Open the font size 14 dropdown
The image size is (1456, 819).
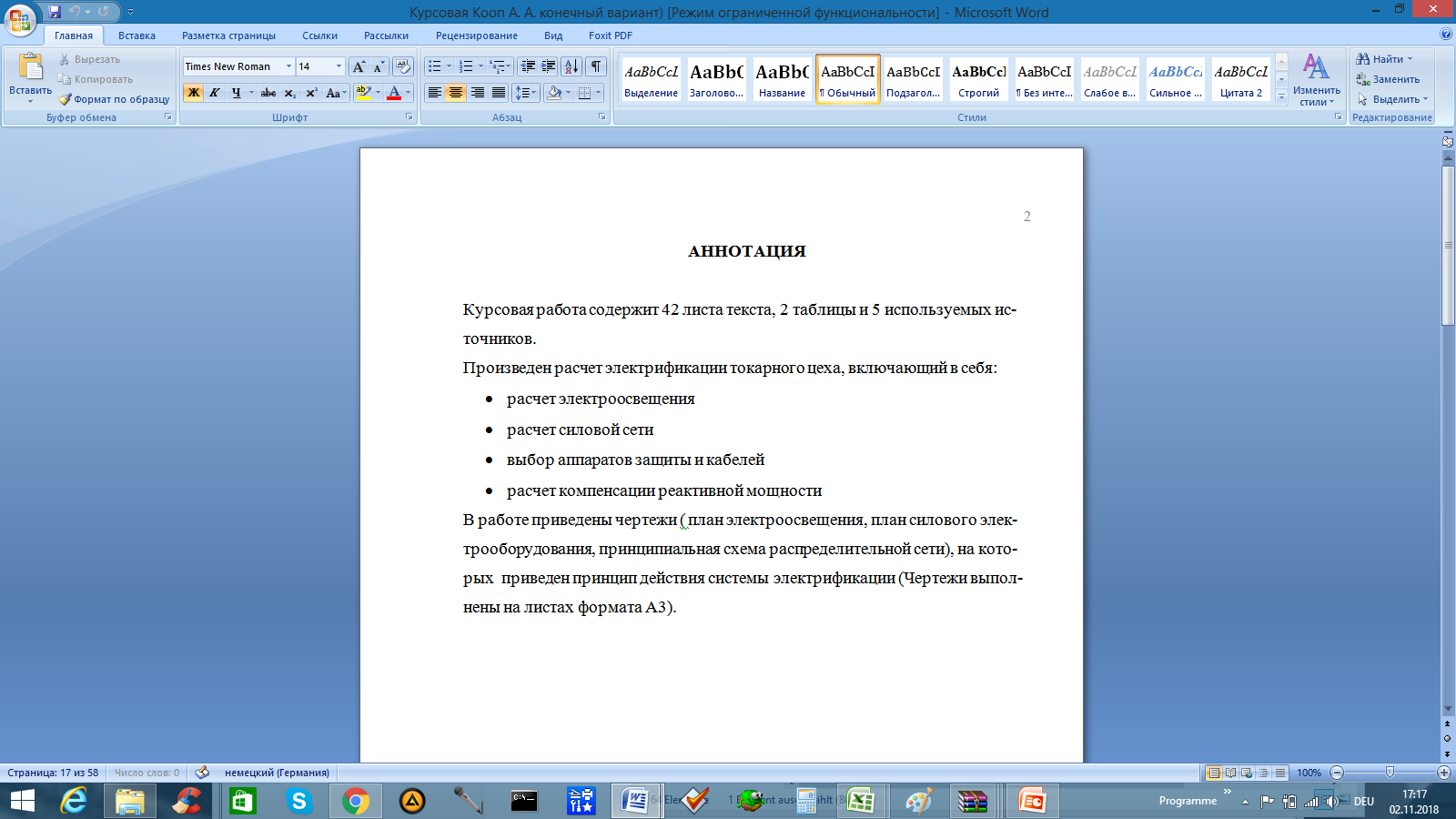pyautogui.click(x=339, y=66)
